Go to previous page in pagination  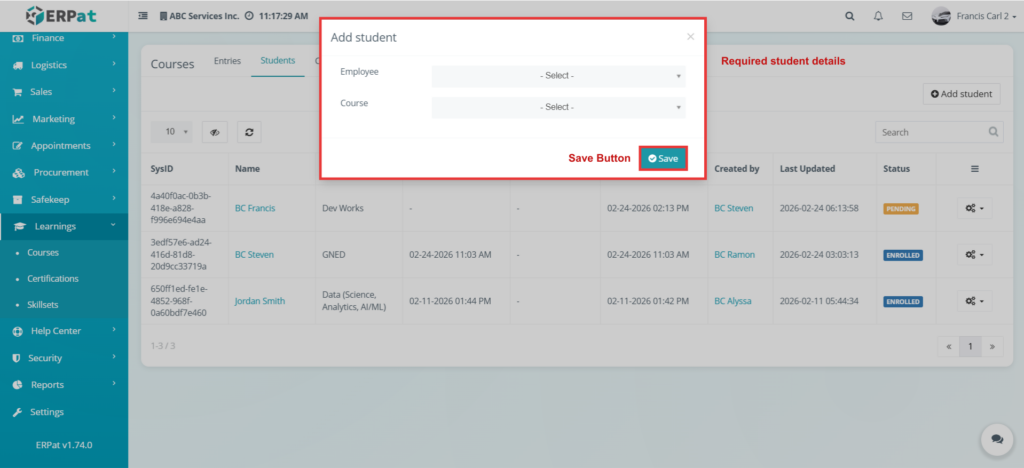(x=949, y=347)
